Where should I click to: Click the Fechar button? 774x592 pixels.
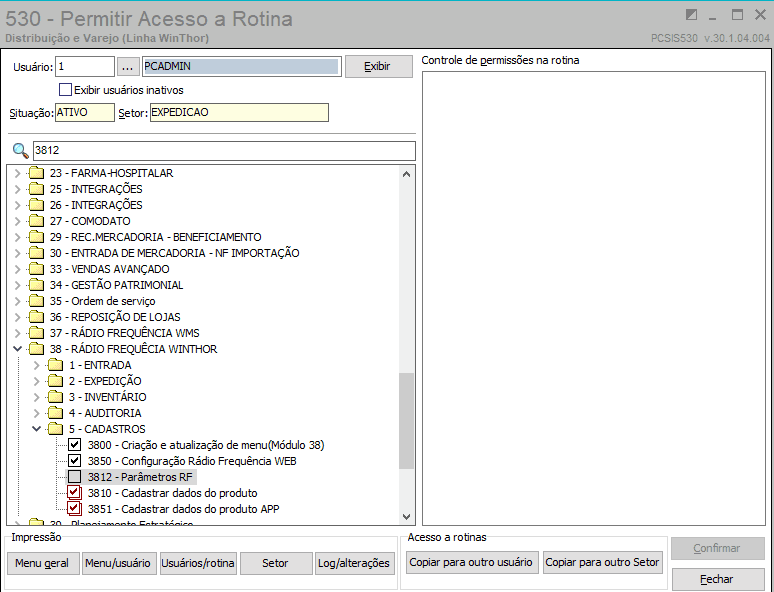click(x=718, y=579)
